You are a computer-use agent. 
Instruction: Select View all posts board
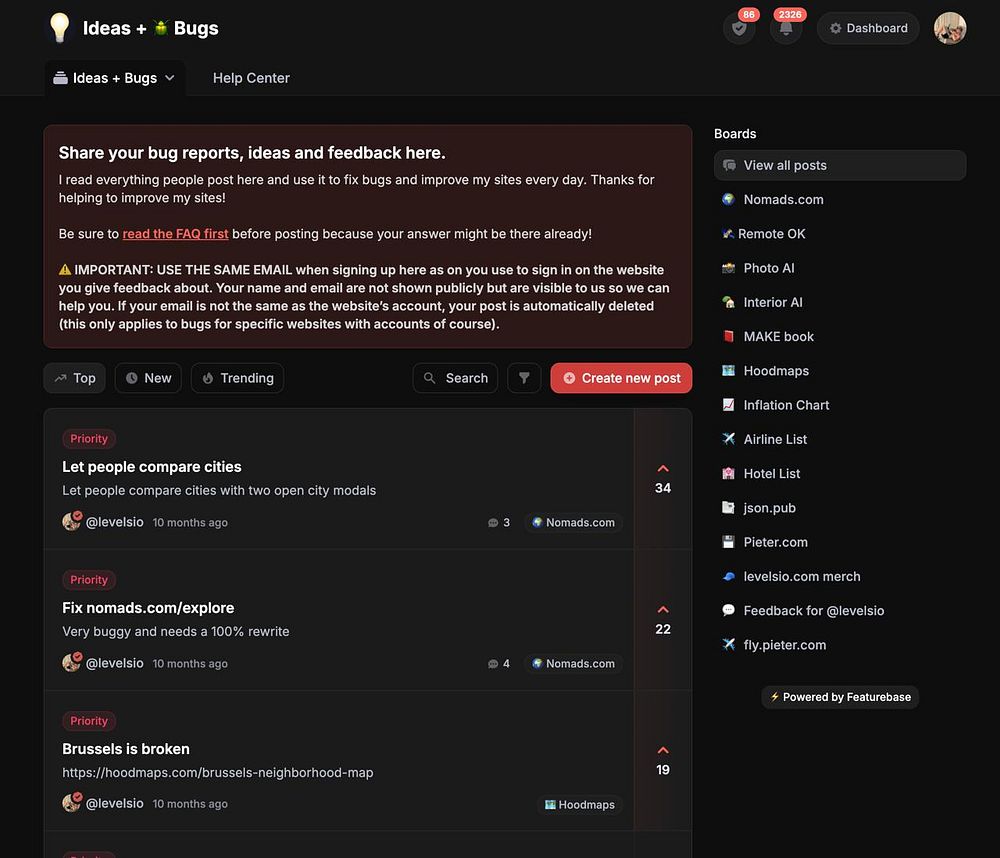tap(840, 165)
